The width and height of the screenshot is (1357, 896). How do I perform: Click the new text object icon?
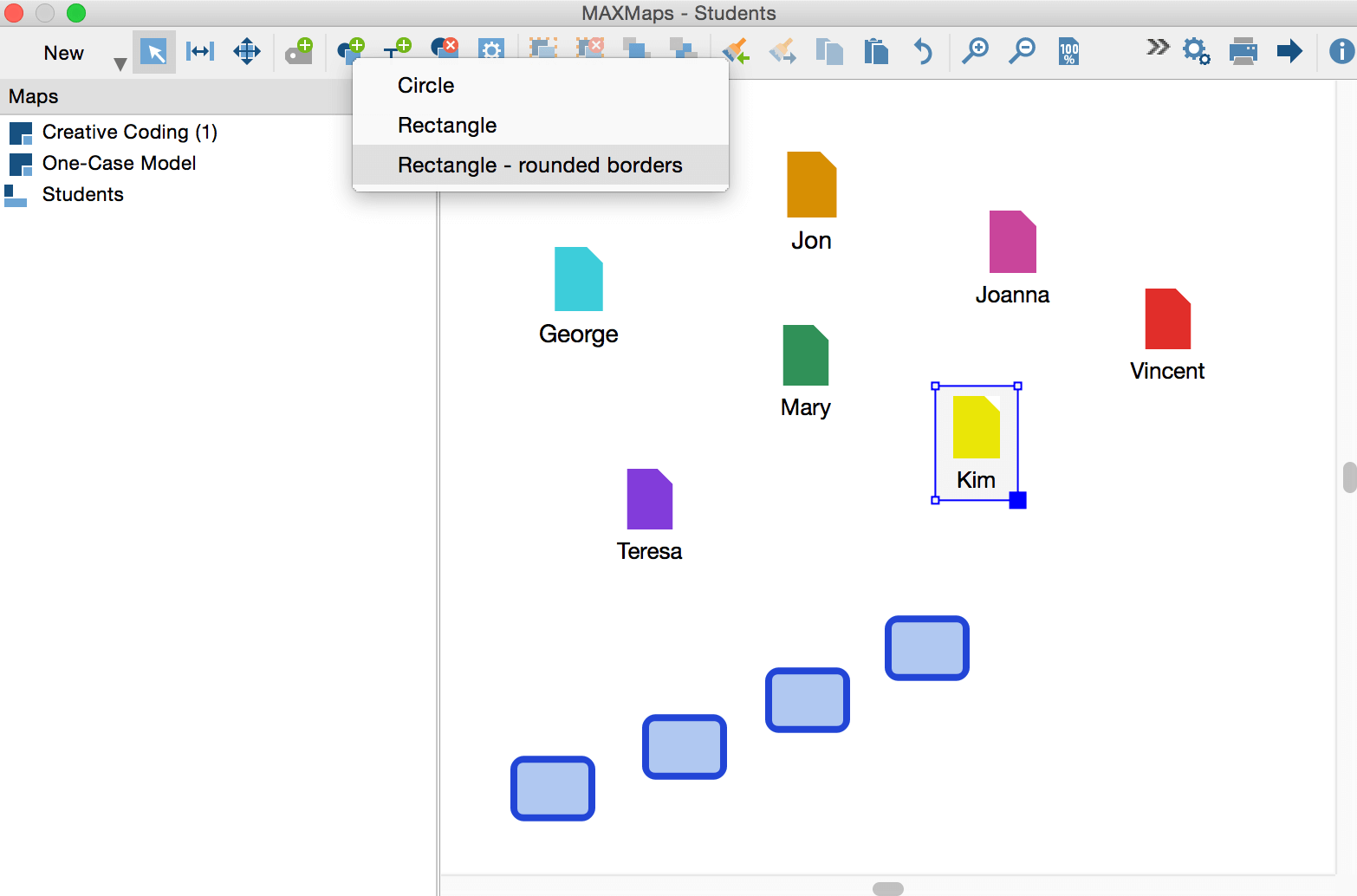click(398, 49)
